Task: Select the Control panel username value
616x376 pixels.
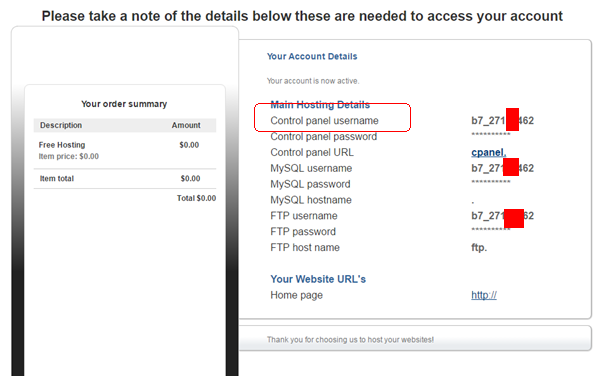Action: pyautogui.click(x=502, y=120)
